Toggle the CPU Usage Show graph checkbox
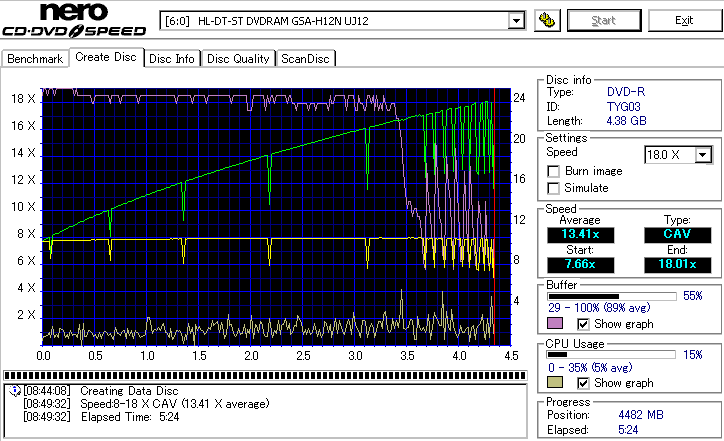Image resolution: width=724 pixels, height=441 pixels. click(583, 383)
